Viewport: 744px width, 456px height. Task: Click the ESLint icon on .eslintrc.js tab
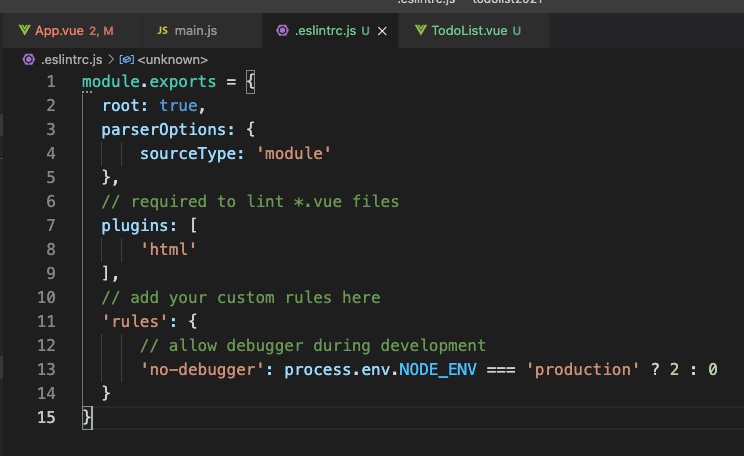click(x=283, y=31)
